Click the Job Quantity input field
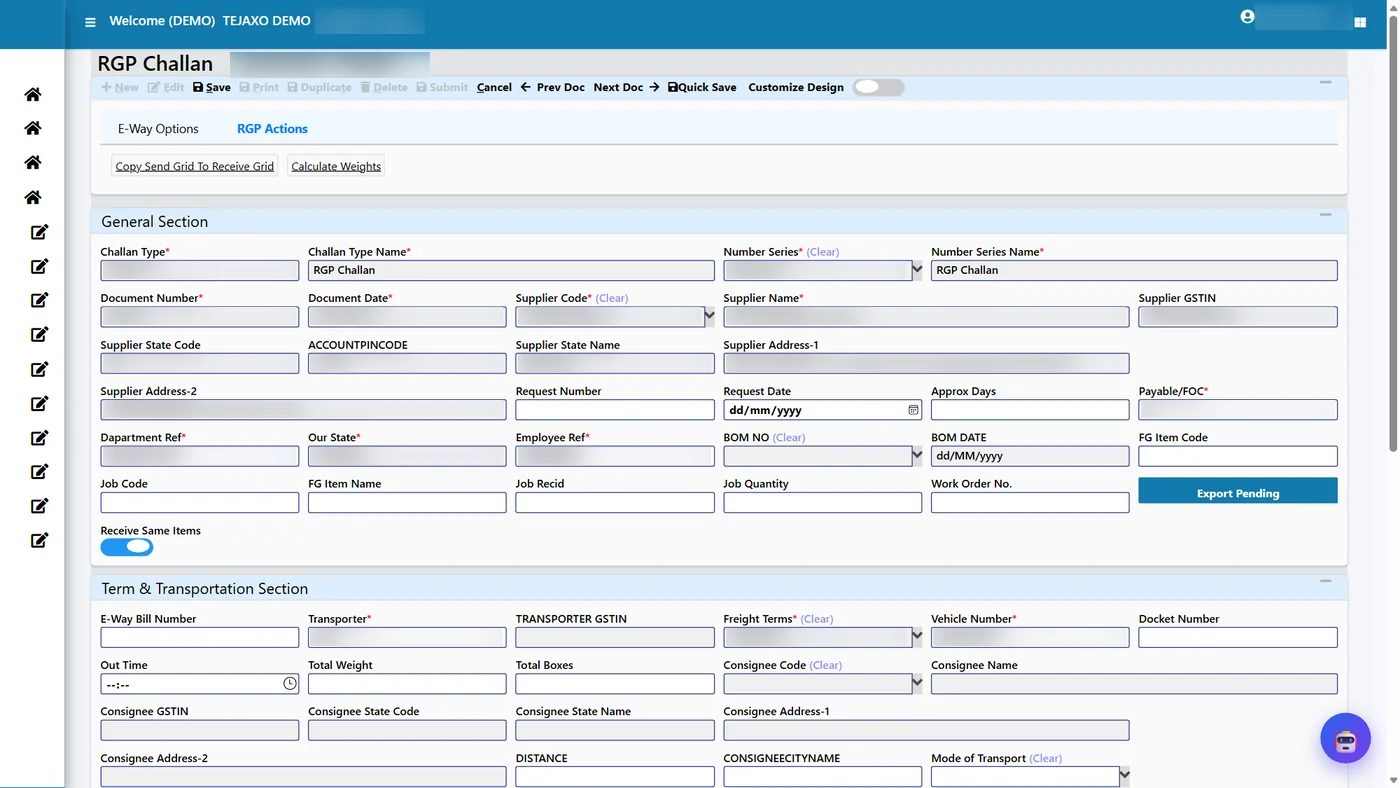Viewport: 1400px width, 788px height. (822, 503)
